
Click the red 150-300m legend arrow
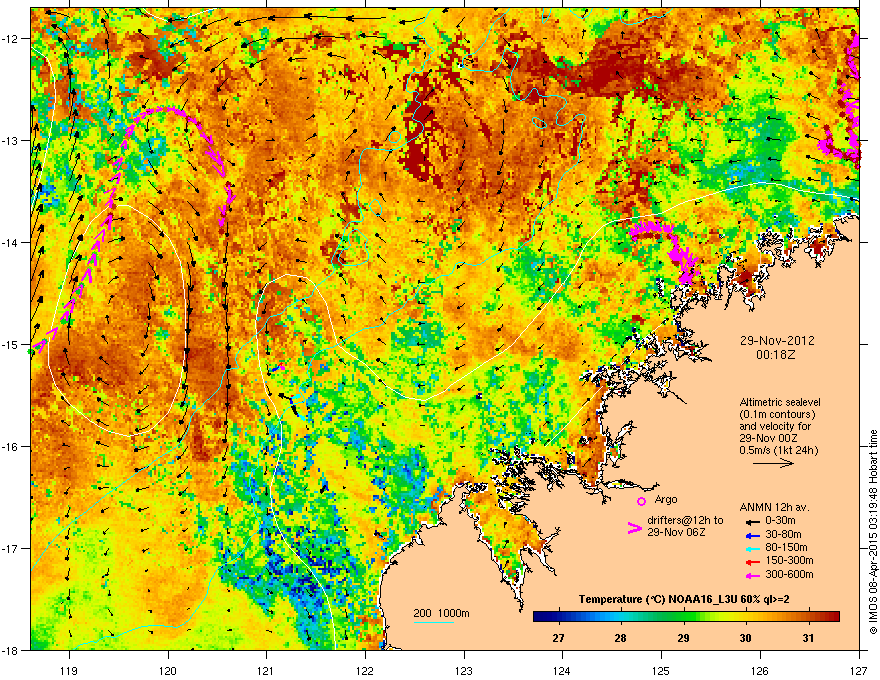coord(752,561)
